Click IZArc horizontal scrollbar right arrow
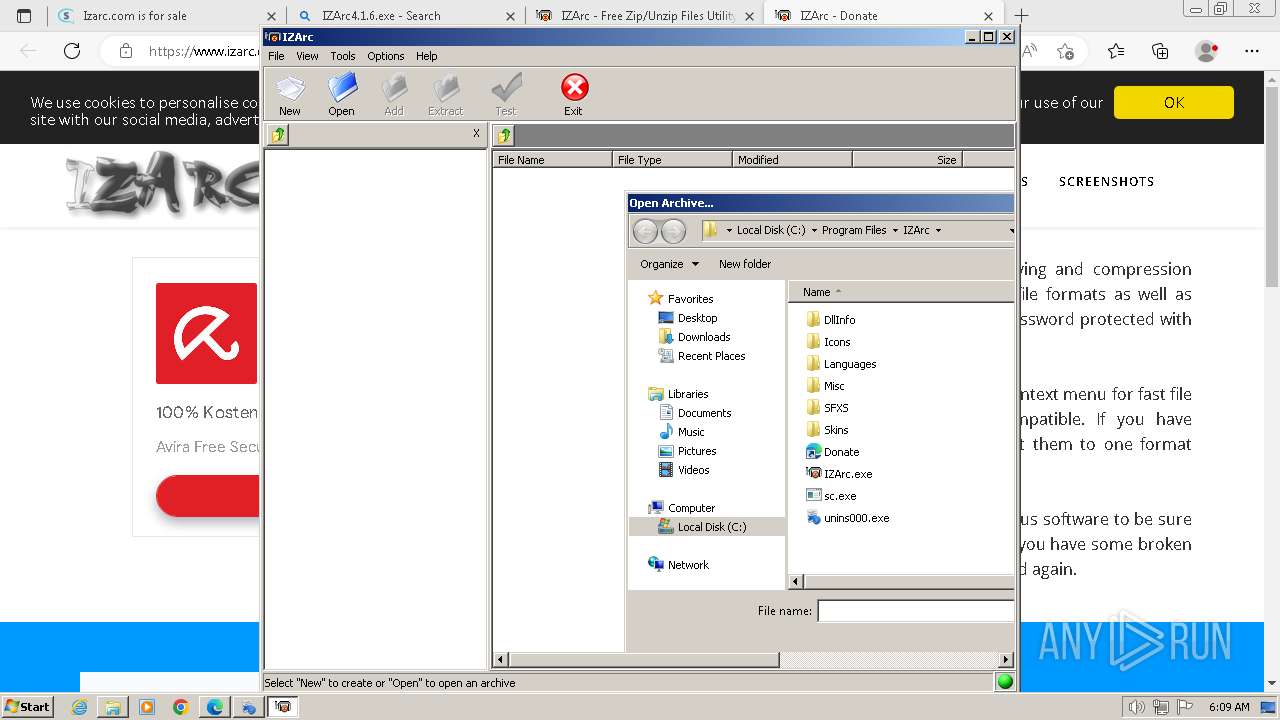Image resolution: width=1280 pixels, height=720 pixels. (1006, 660)
